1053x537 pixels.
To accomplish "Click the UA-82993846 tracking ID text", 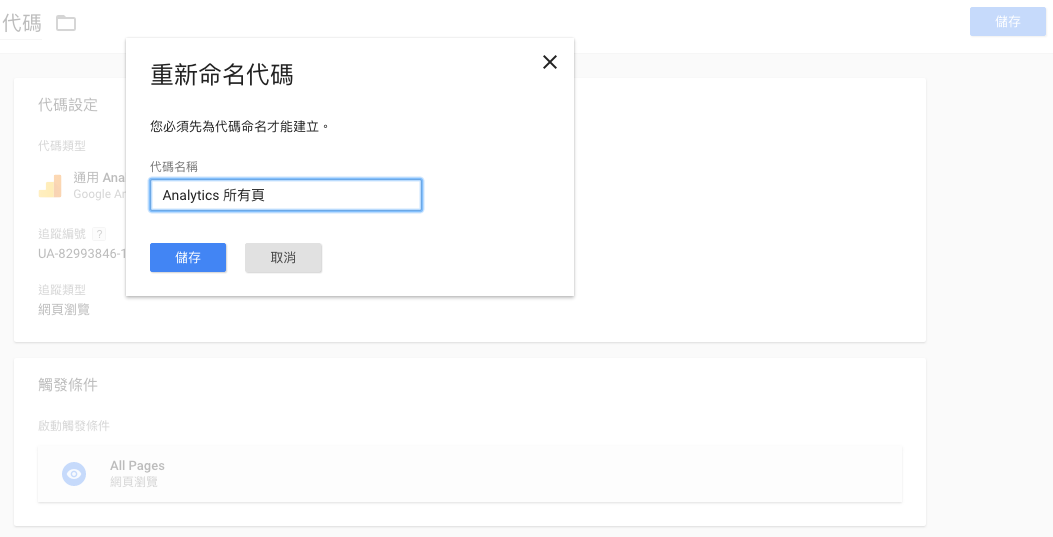I will point(82,254).
